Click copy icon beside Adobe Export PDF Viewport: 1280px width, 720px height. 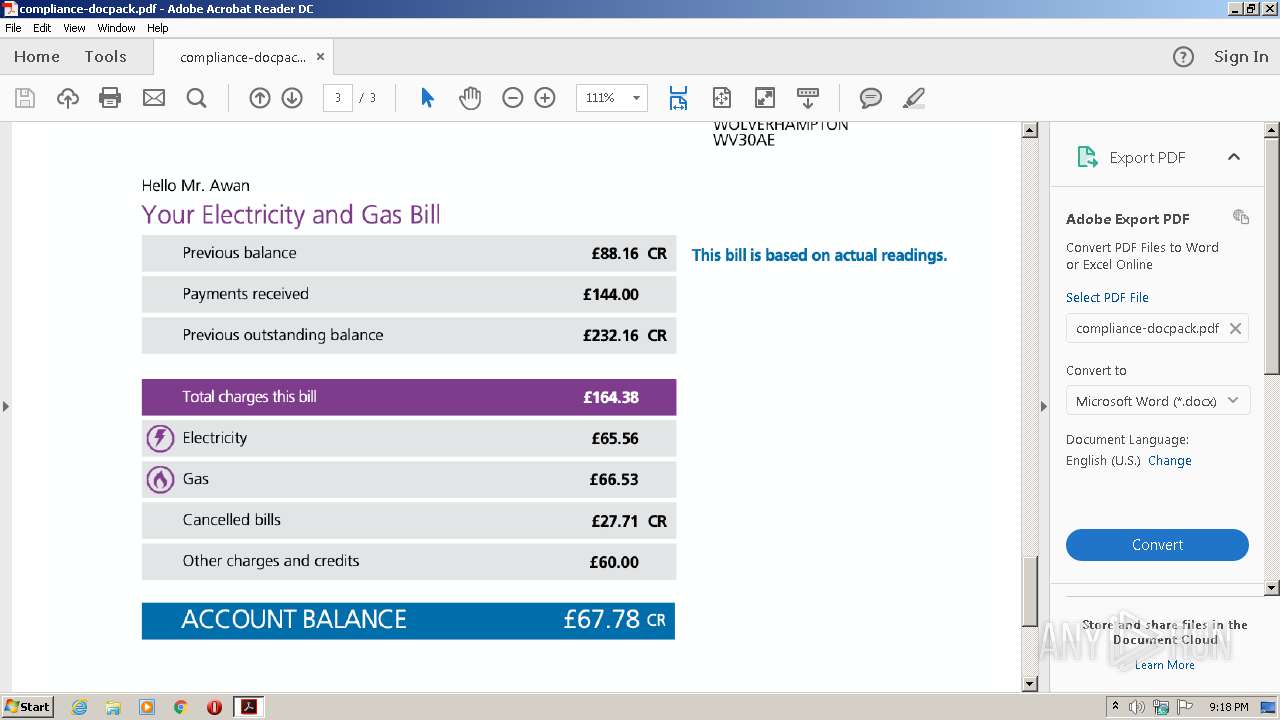click(1241, 217)
